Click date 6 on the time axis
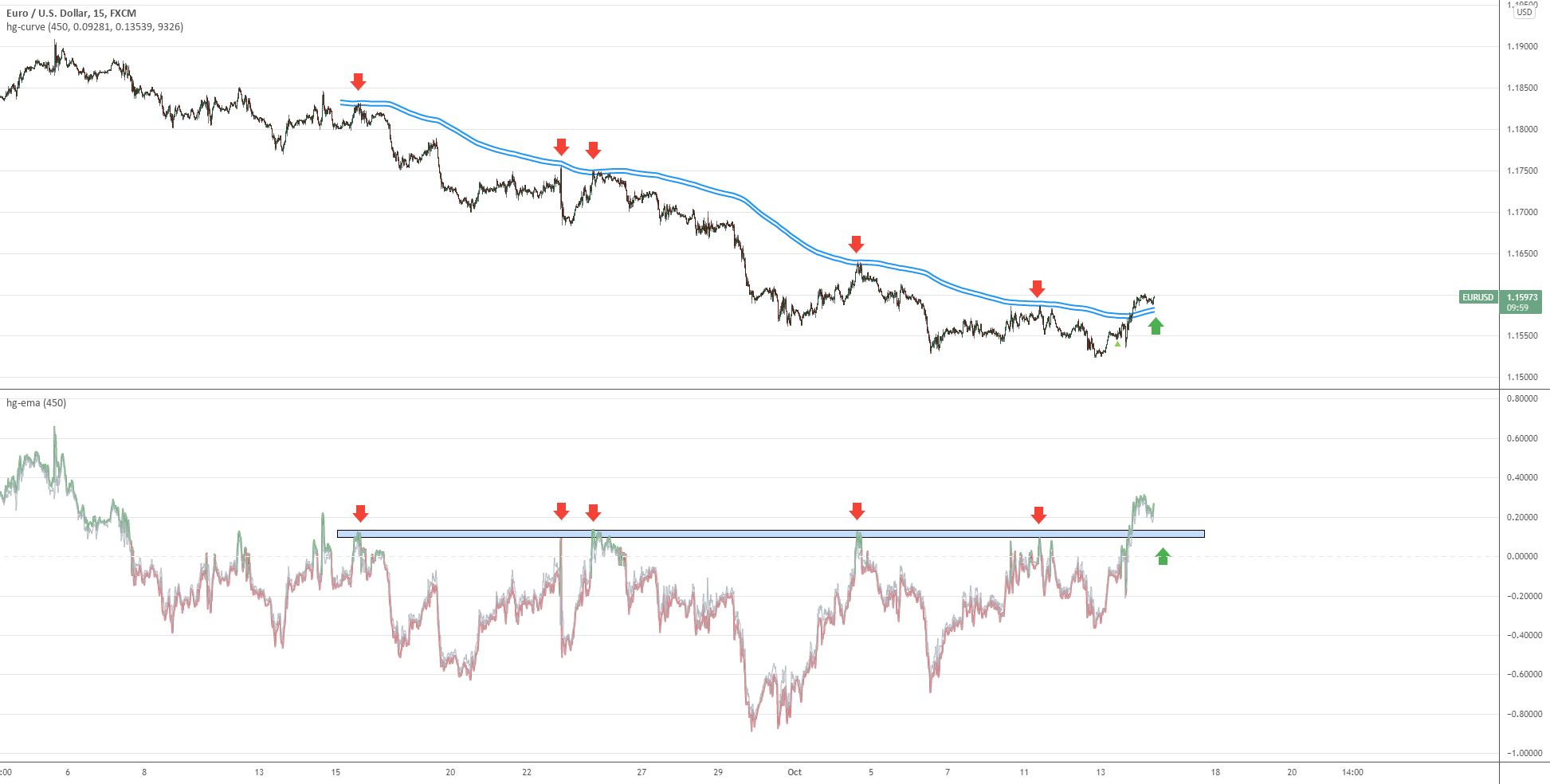Image resolution: width=1550 pixels, height=784 pixels. click(x=68, y=772)
